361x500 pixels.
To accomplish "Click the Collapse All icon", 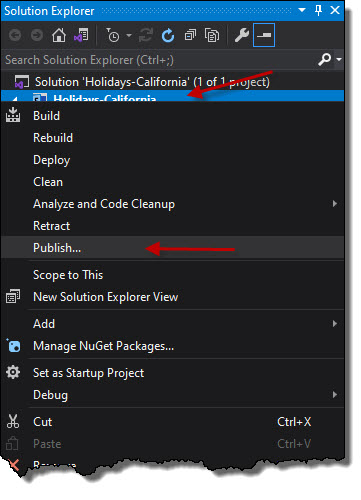I will (x=190, y=35).
